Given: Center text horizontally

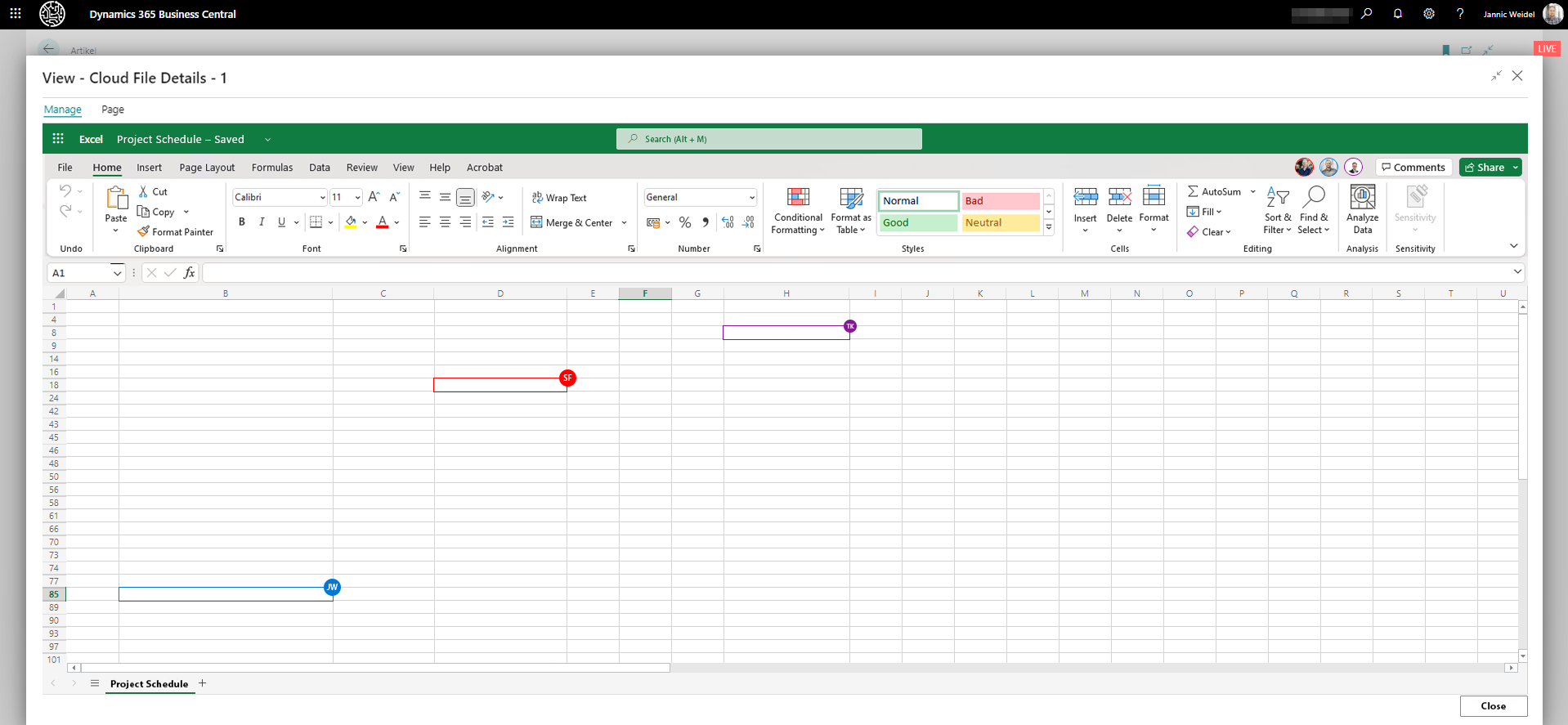Looking at the screenshot, I should coord(445,222).
